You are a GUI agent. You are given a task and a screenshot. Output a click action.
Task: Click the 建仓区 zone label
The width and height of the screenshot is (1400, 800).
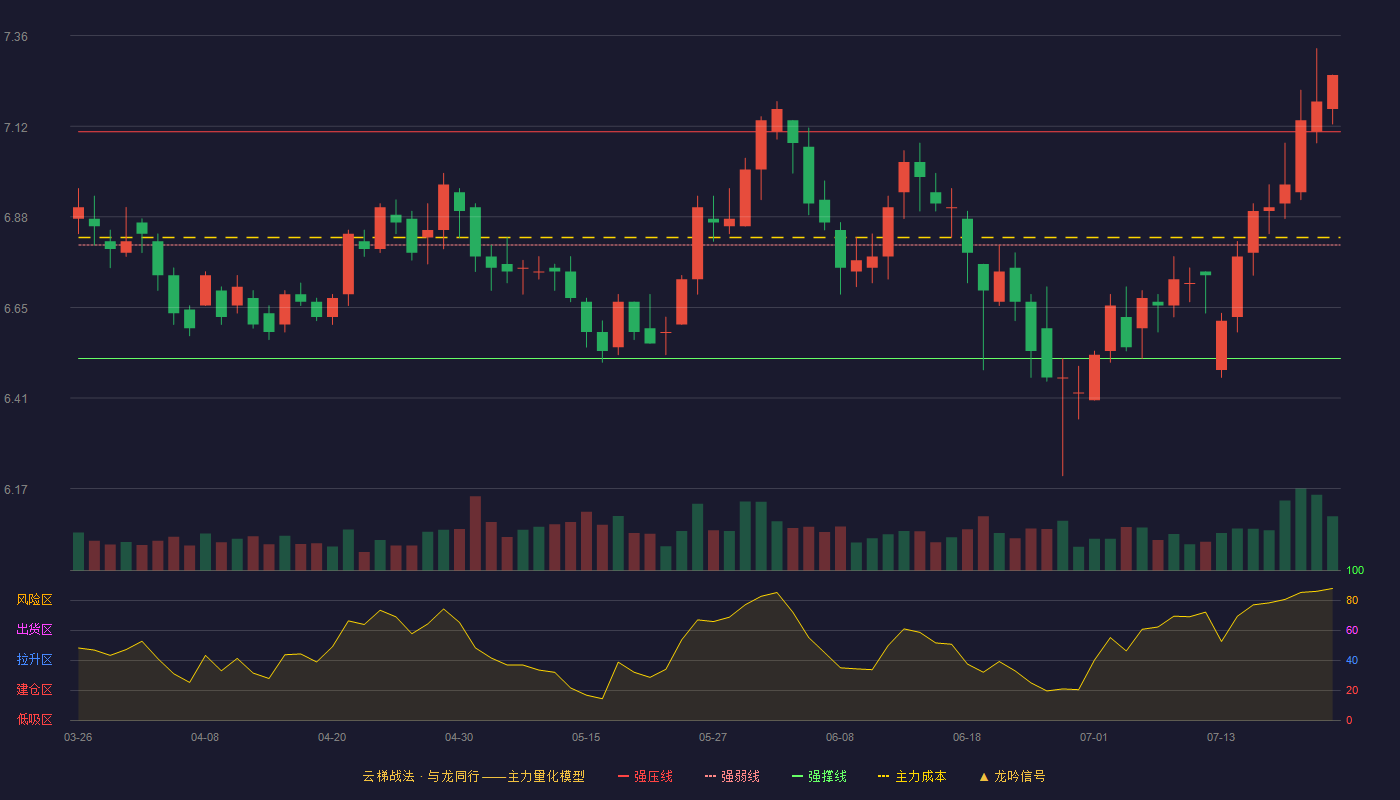(34, 690)
